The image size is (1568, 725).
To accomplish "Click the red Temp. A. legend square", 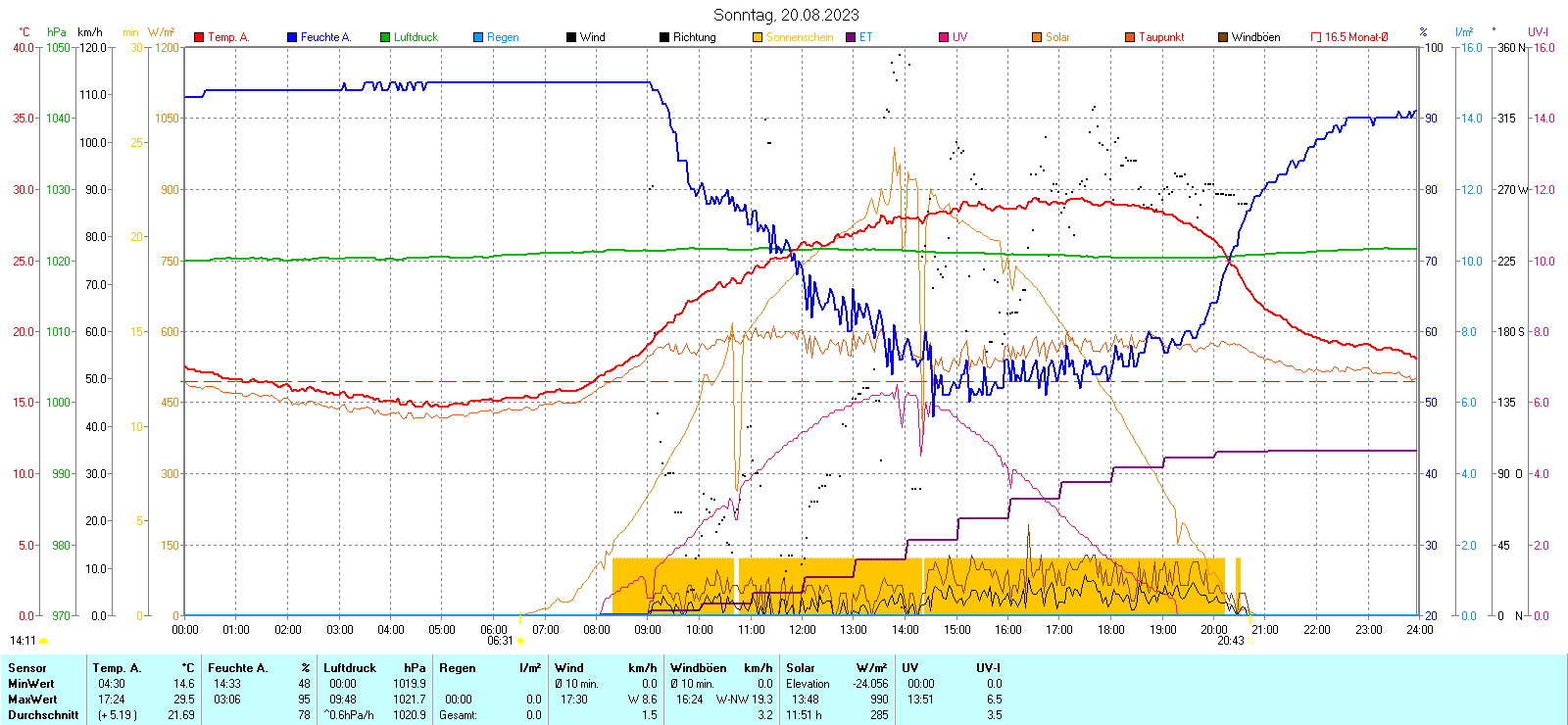I will click(x=199, y=37).
